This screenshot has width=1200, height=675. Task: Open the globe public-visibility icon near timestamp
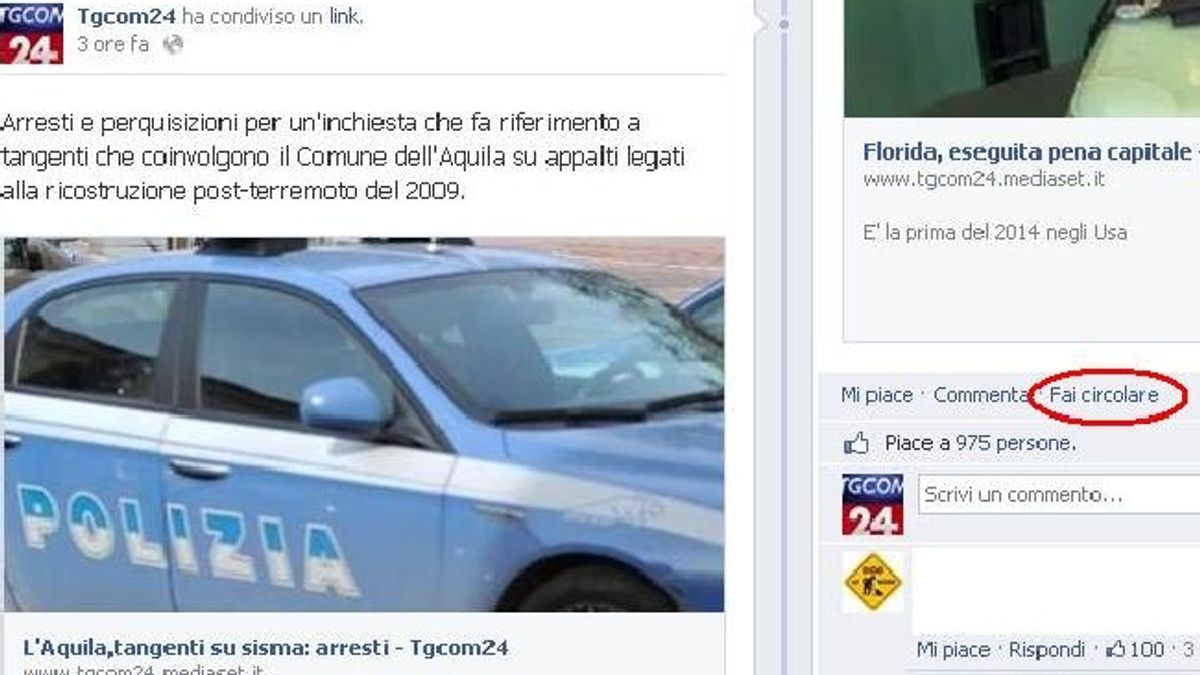[173, 45]
